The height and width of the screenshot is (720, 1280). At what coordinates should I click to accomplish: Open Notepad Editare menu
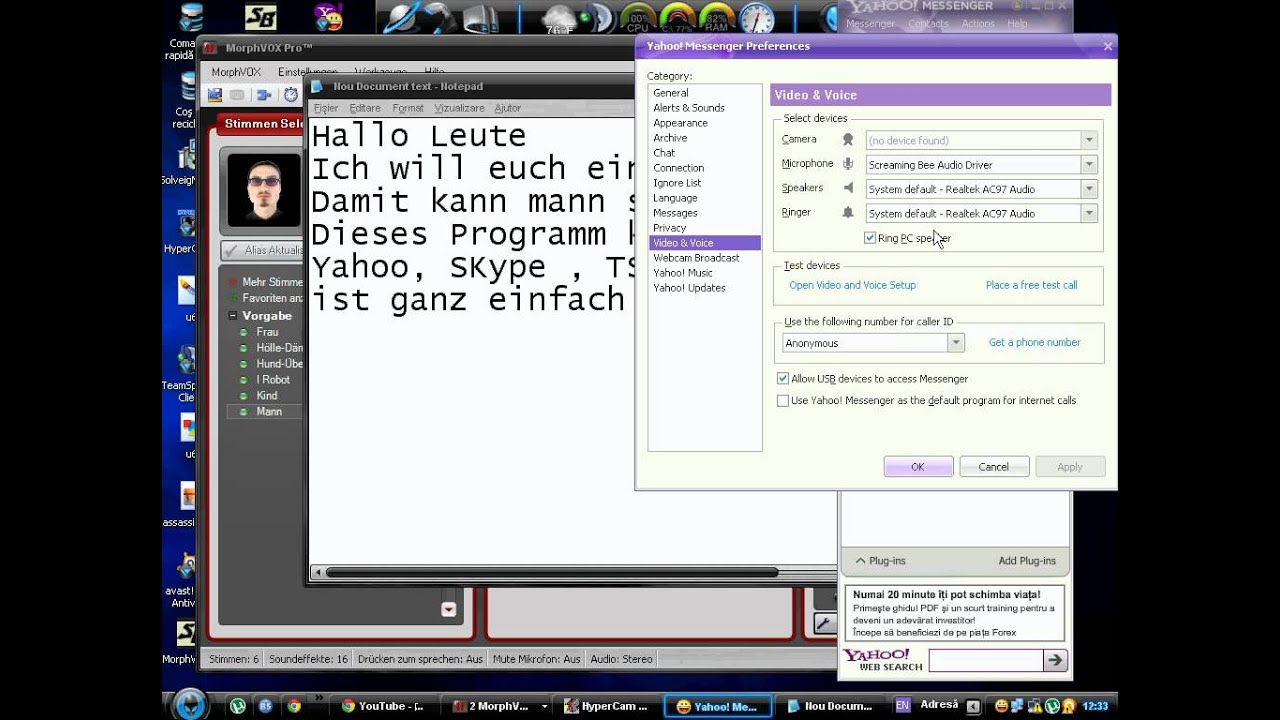pos(365,108)
